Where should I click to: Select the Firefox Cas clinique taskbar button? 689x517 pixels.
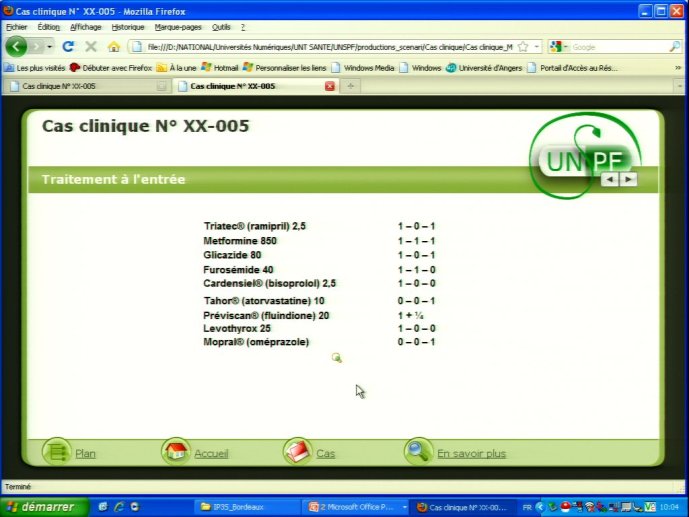464,507
